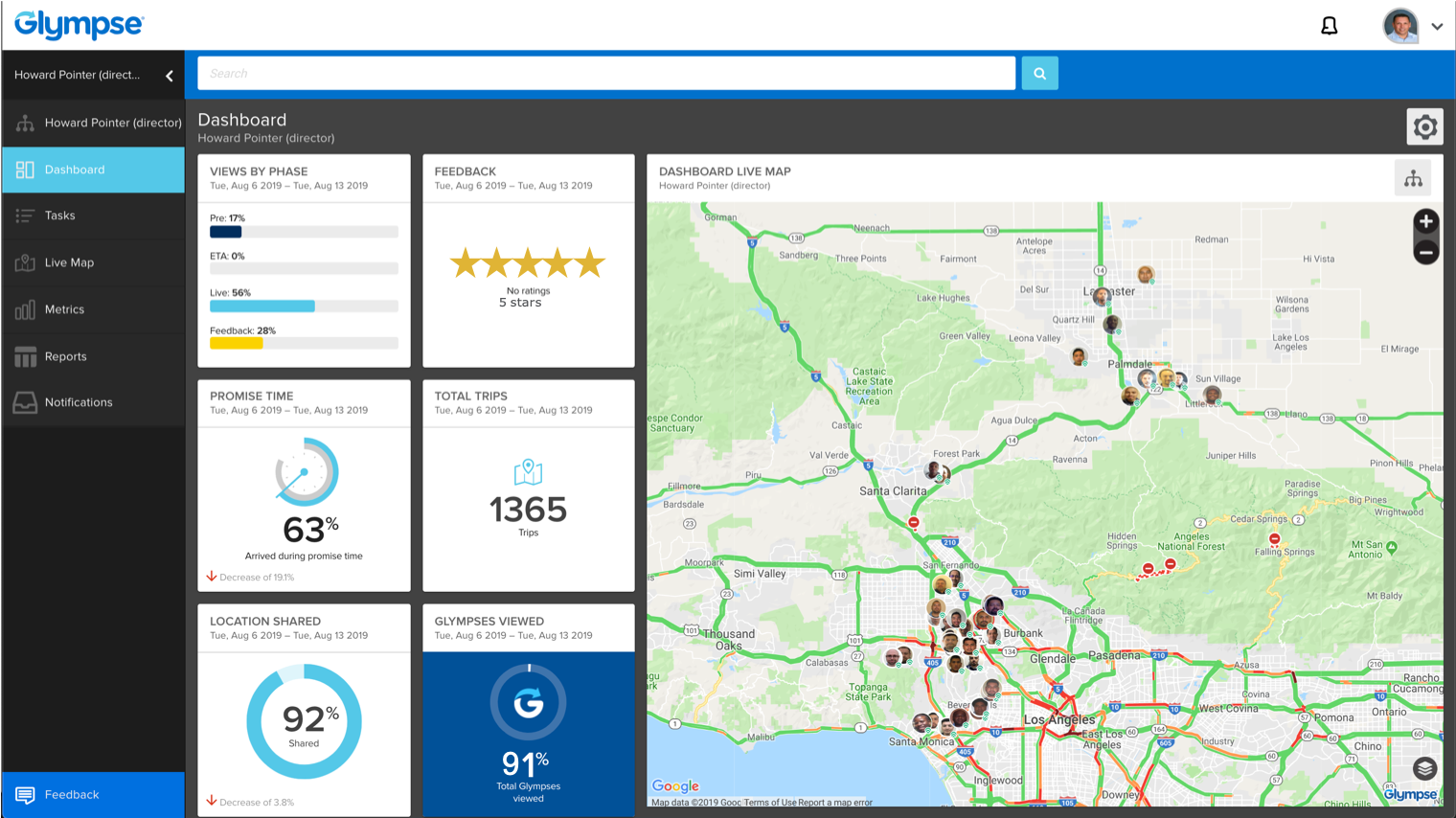Click the Glympses Viewed G gauge icon
The width and height of the screenshot is (1456, 818).
pyautogui.click(x=528, y=702)
